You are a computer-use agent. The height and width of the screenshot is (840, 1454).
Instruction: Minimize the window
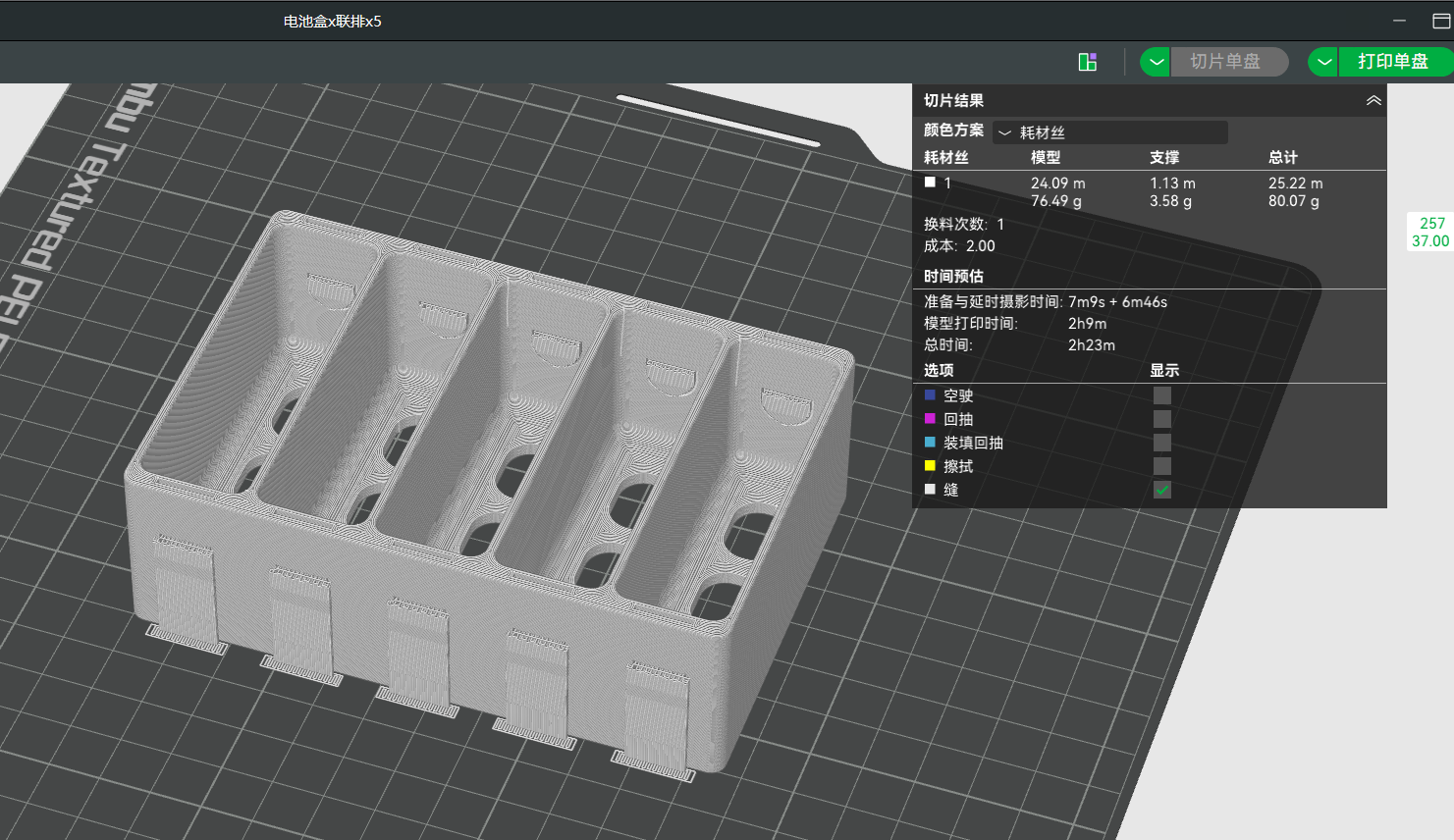(x=1399, y=21)
